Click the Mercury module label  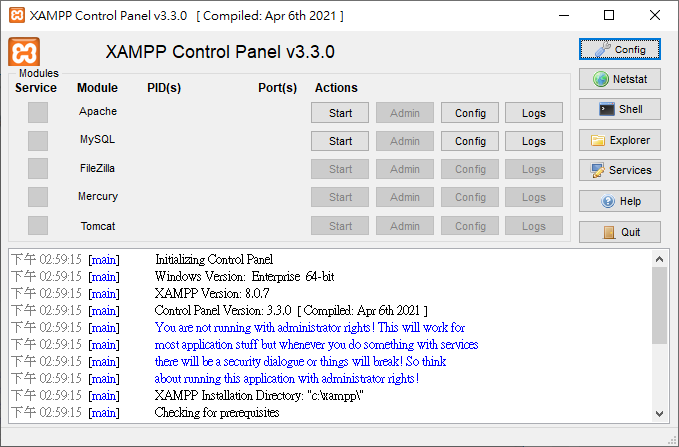pyautogui.click(x=98, y=196)
